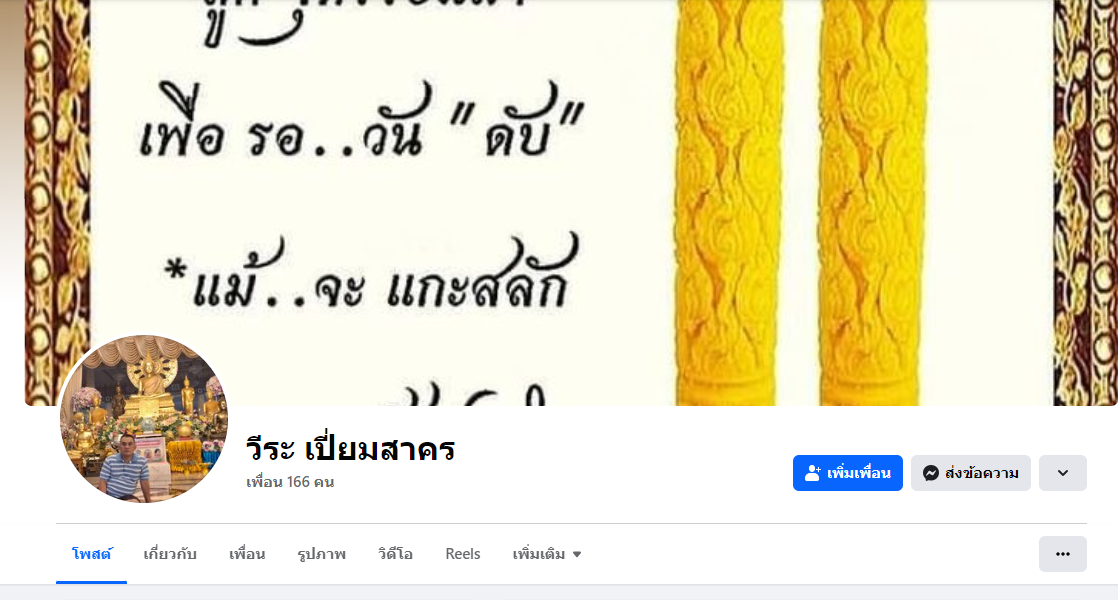
Task: Open the เกี่ยวกับ tab
Action: pos(170,554)
